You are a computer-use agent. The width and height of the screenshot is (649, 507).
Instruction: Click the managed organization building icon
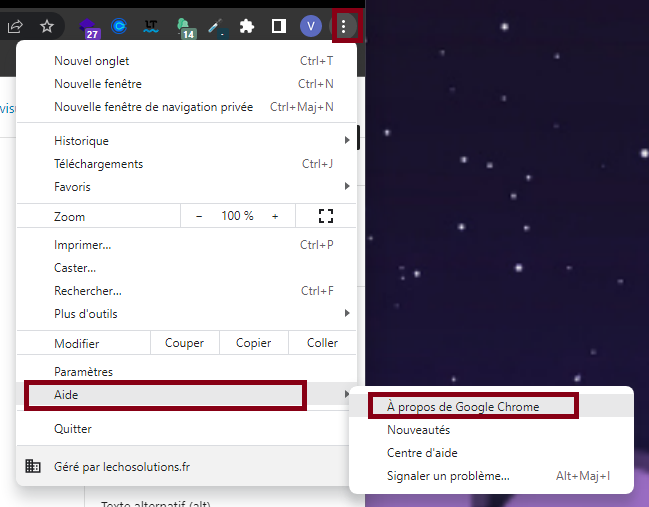click(x=33, y=466)
